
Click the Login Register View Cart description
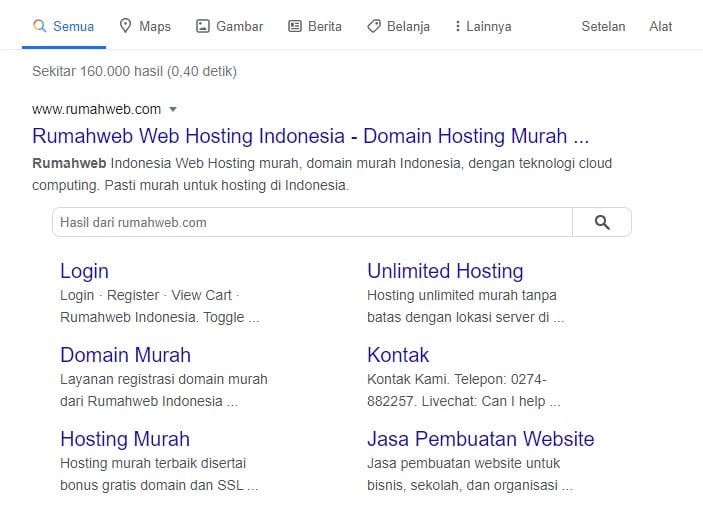tap(160, 306)
